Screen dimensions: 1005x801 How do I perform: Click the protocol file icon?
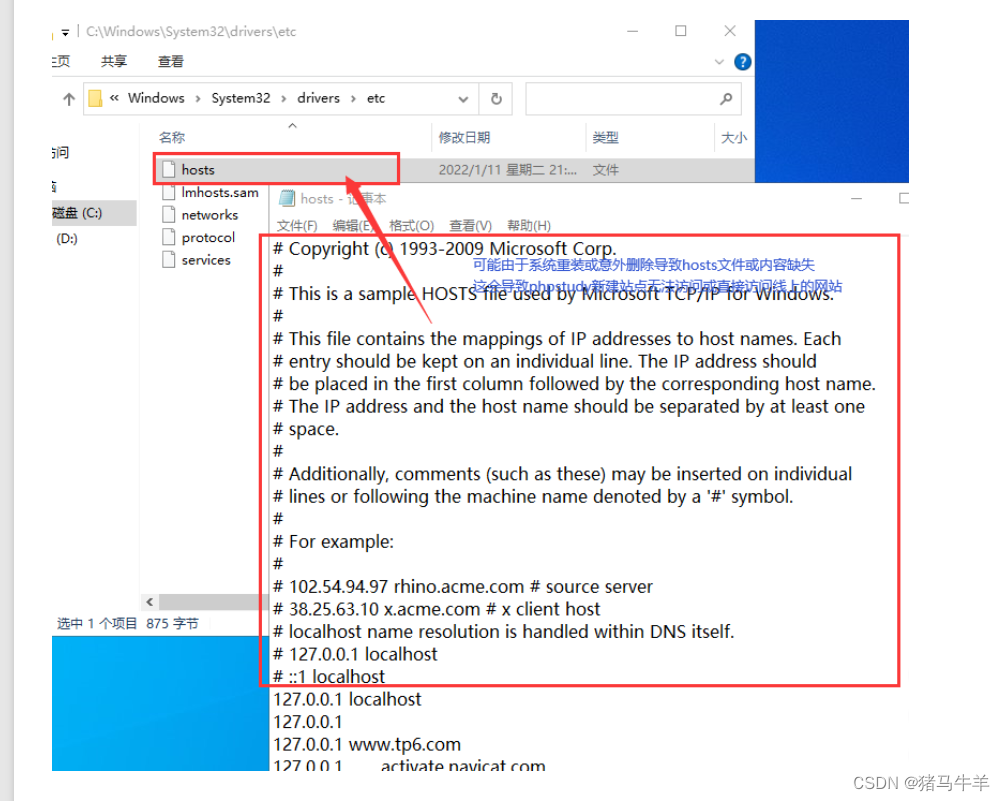point(169,237)
